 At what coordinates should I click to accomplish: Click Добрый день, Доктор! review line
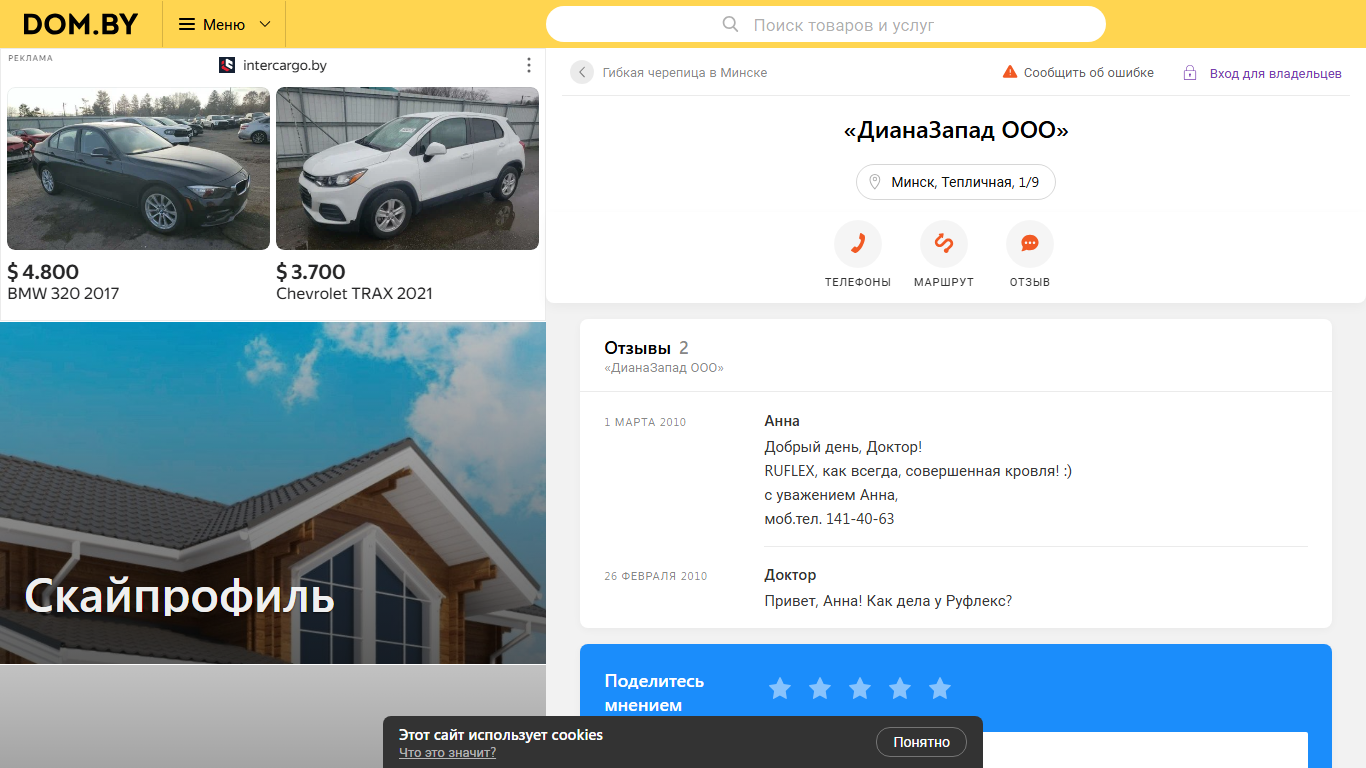pyautogui.click(x=843, y=447)
